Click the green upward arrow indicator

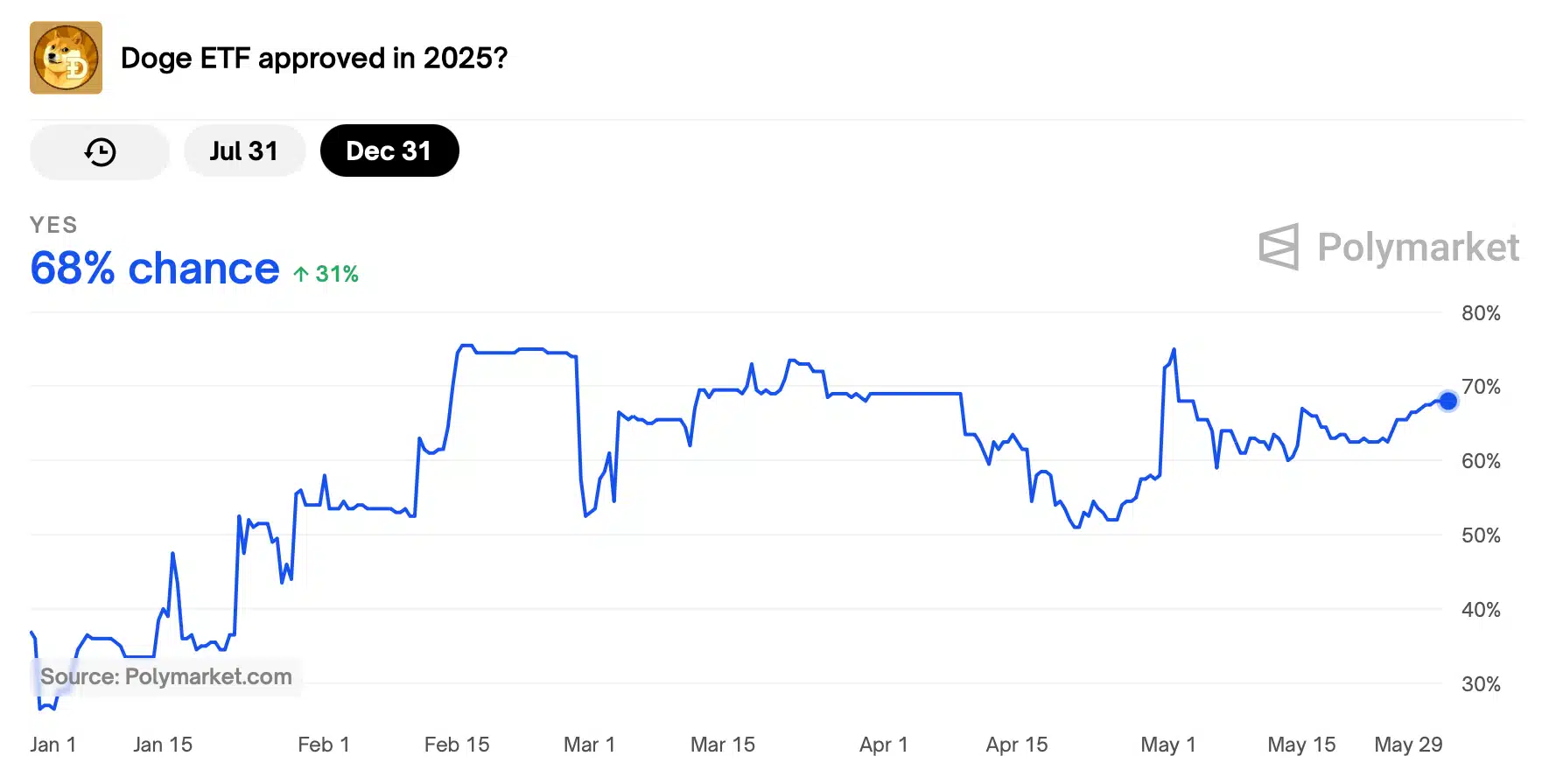pos(300,274)
